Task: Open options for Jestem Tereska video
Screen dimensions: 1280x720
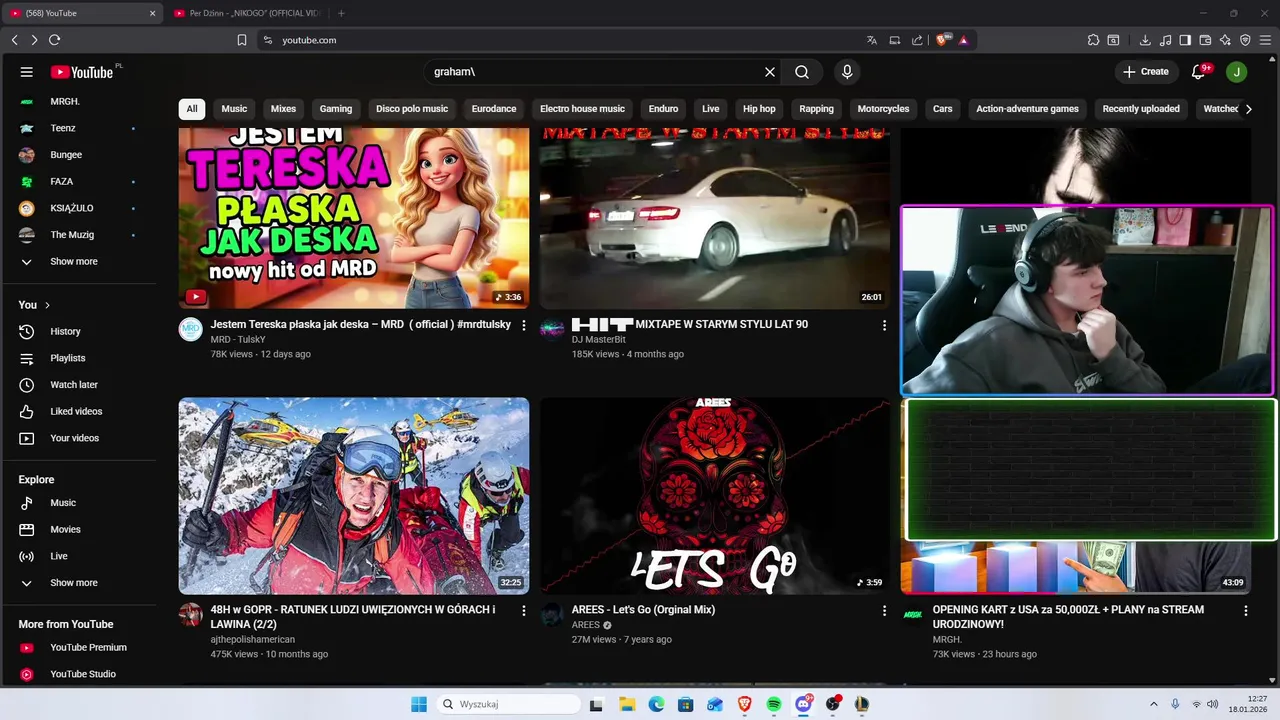Action: tap(523, 325)
